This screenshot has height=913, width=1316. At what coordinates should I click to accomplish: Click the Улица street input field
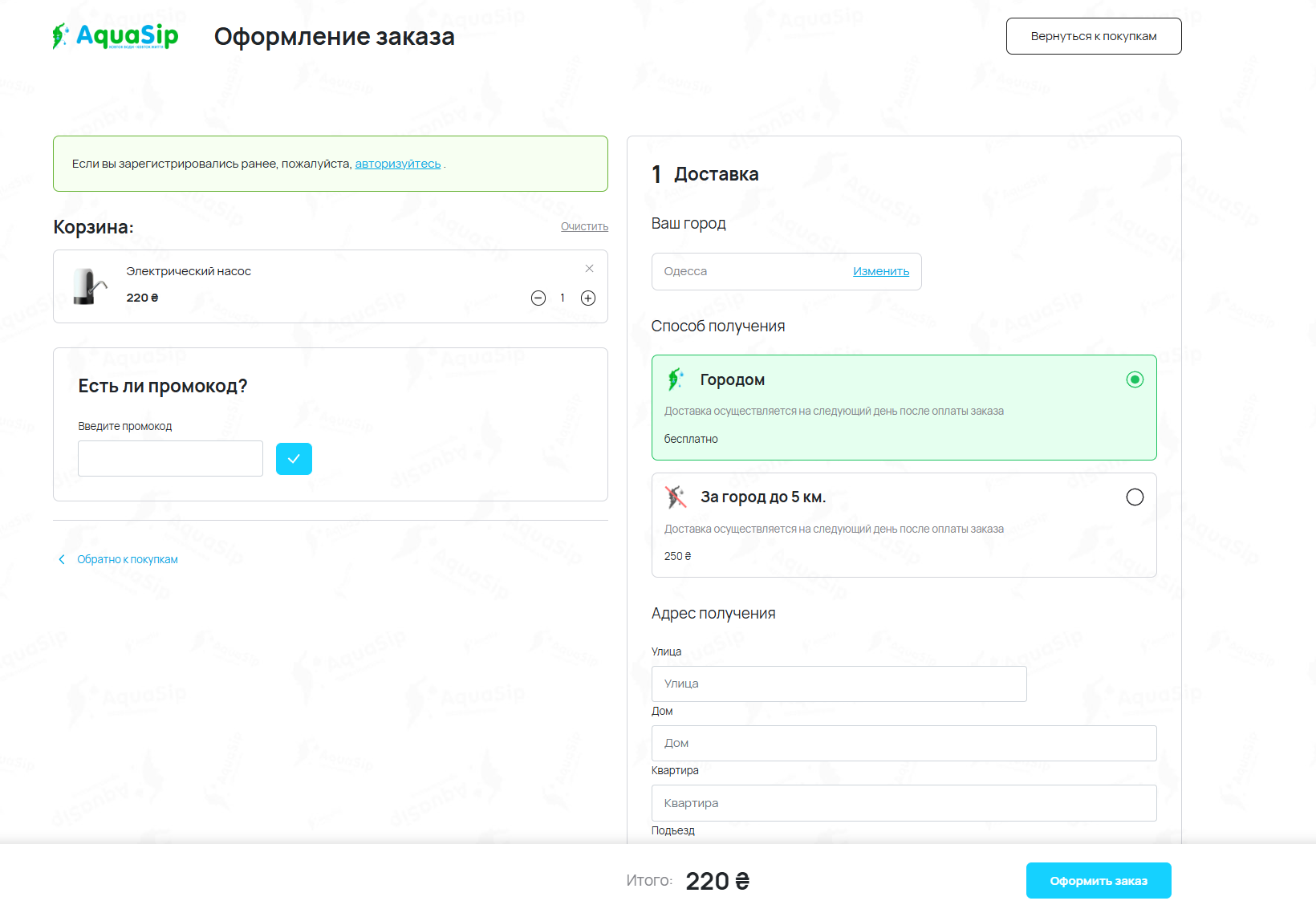tap(839, 684)
